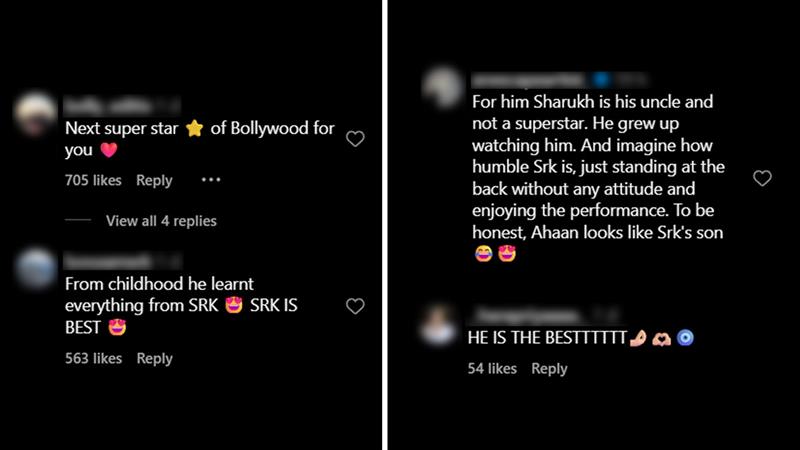Expand View all 4 replies
Image resolution: width=800 pixels, height=450 pixels.
point(161,221)
